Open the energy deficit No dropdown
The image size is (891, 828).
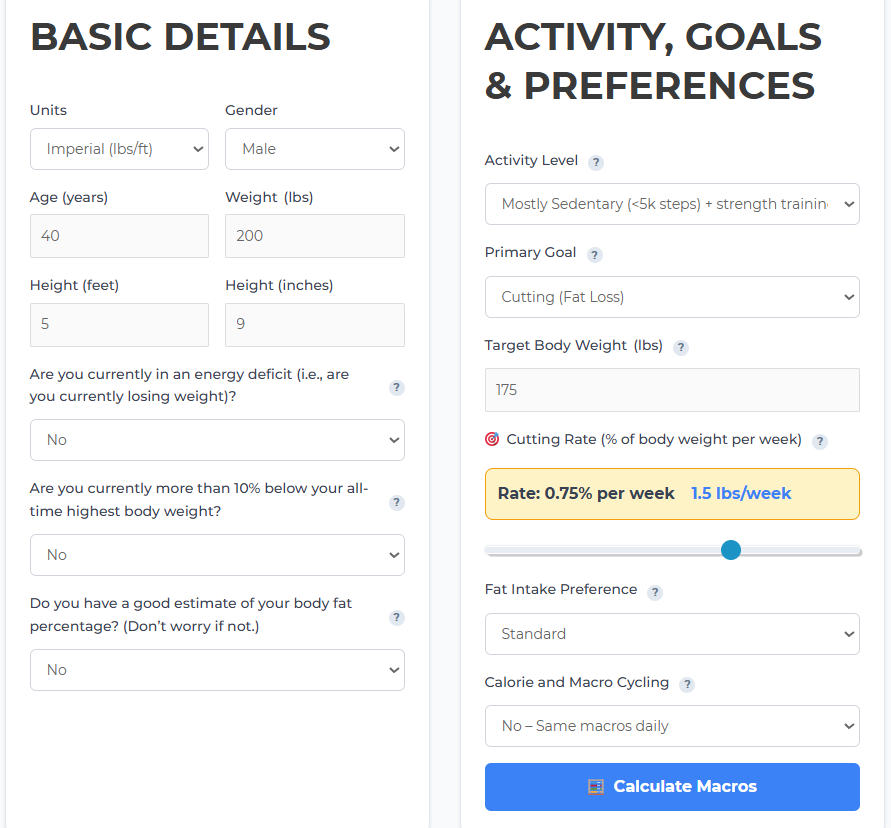[217, 440]
